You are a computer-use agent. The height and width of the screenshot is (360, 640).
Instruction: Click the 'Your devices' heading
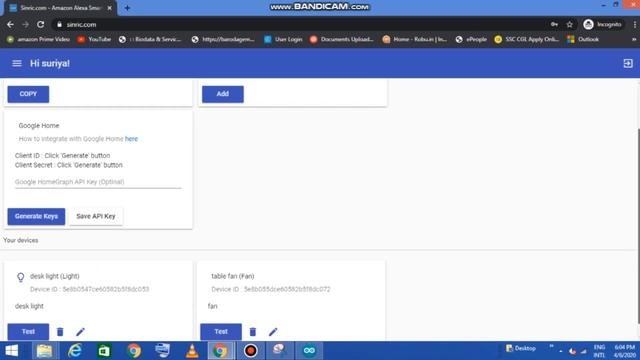[x=21, y=240]
